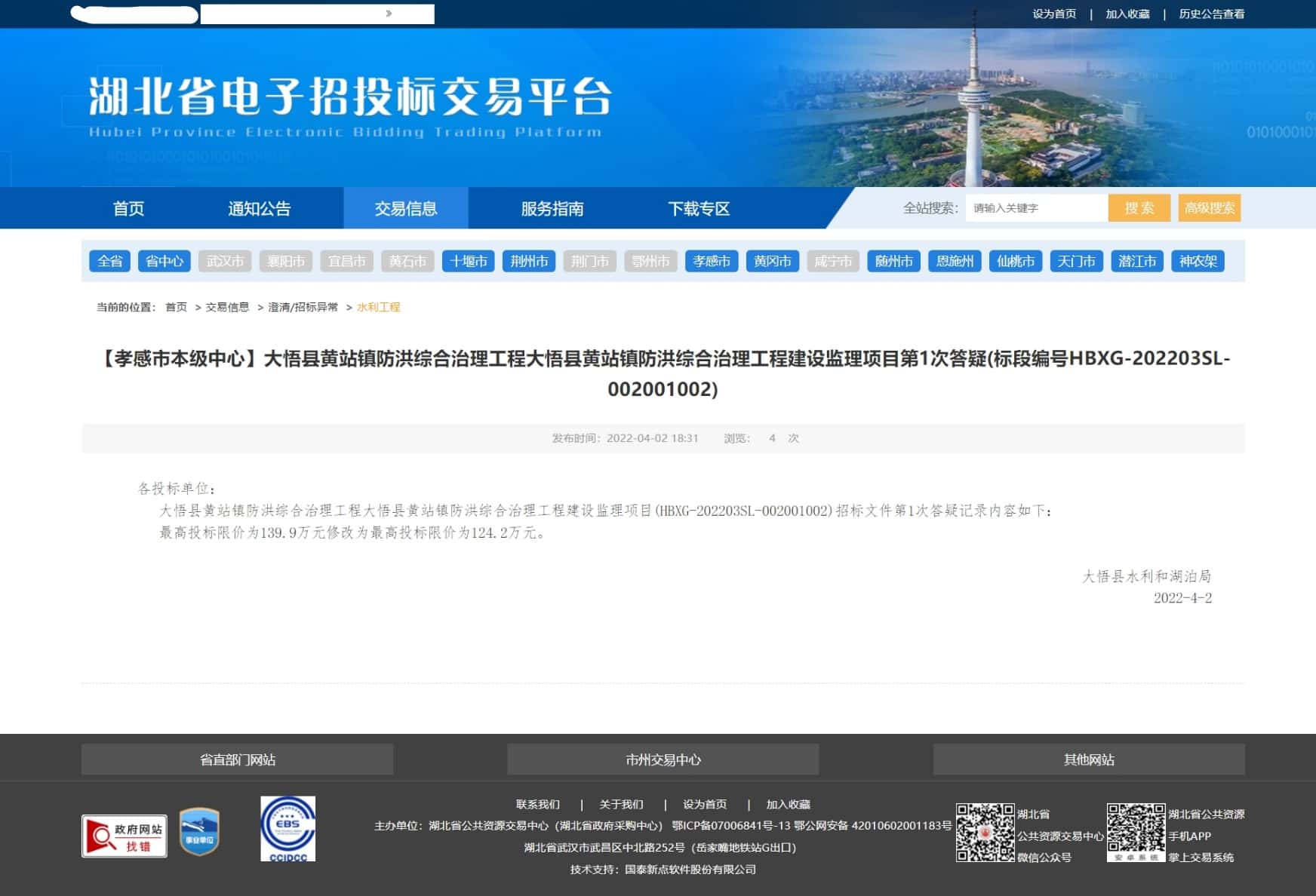
Task: Go to the 通知公告 menu item
Action: (x=259, y=209)
